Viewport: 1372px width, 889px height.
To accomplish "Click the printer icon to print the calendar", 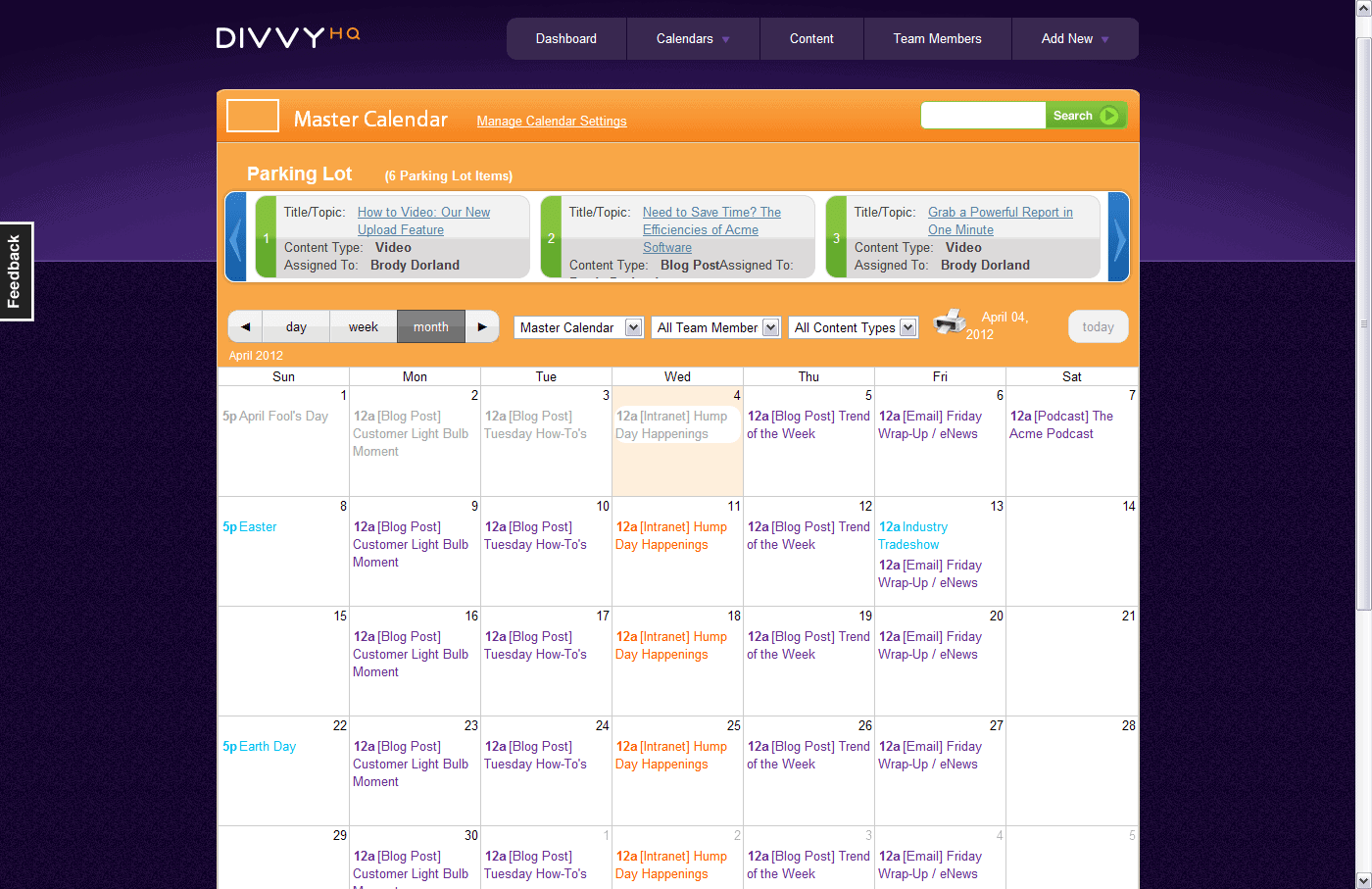I will tap(949, 324).
